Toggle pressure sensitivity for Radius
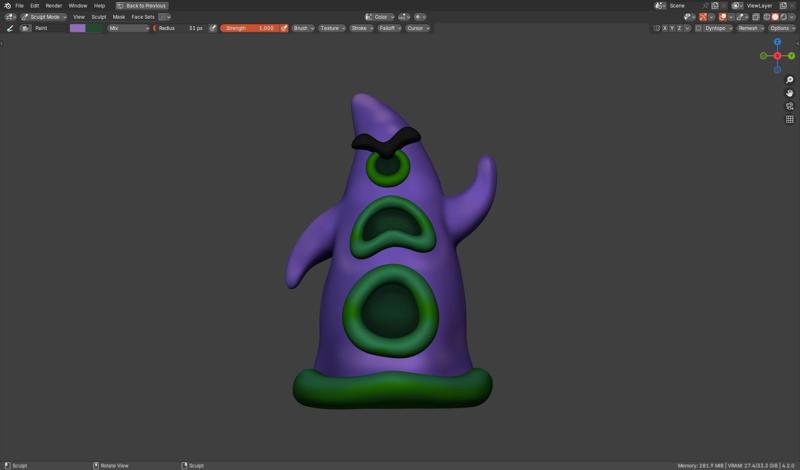 213,28
